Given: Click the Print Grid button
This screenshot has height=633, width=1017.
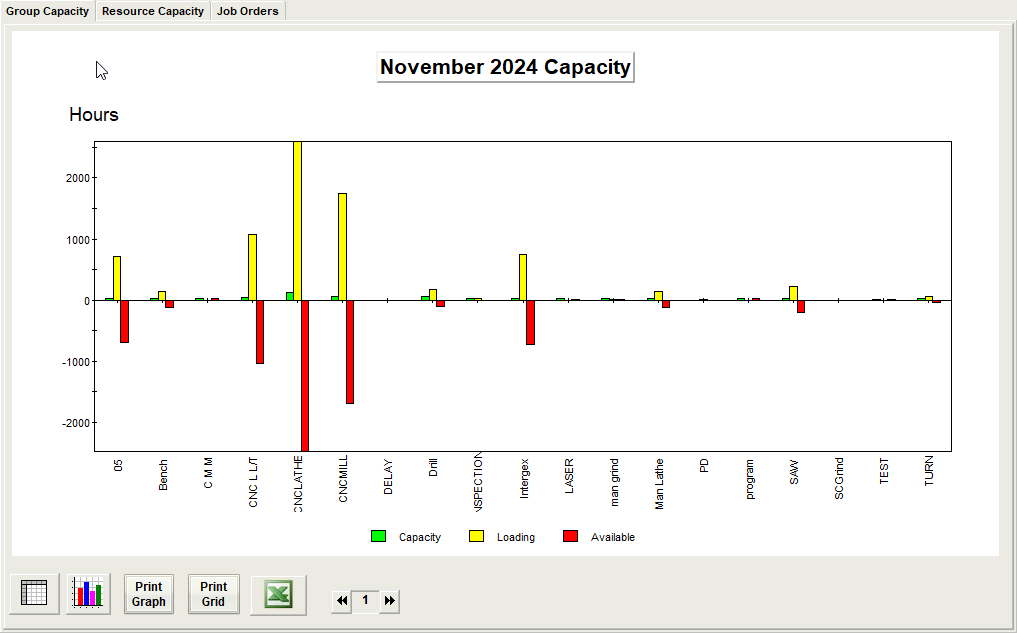Looking at the screenshot, I should point(213,594).
